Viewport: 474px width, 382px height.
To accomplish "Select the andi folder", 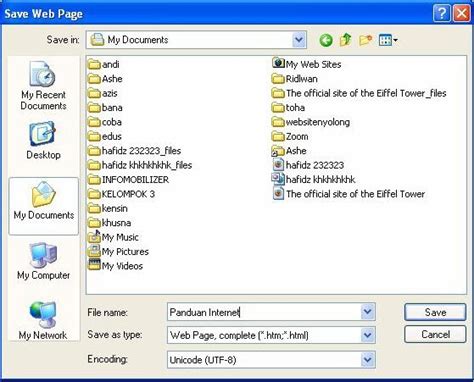I will click(x=104, y=64).
